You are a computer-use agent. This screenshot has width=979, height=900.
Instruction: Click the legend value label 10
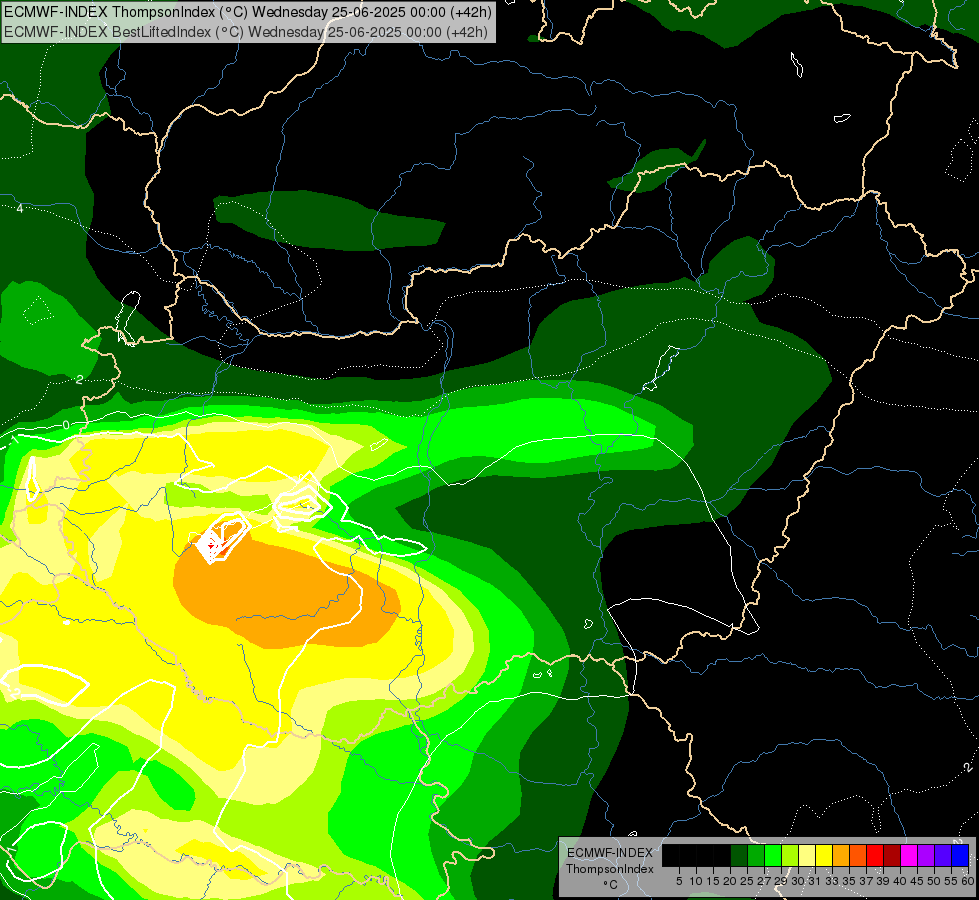tap(696, 881)
